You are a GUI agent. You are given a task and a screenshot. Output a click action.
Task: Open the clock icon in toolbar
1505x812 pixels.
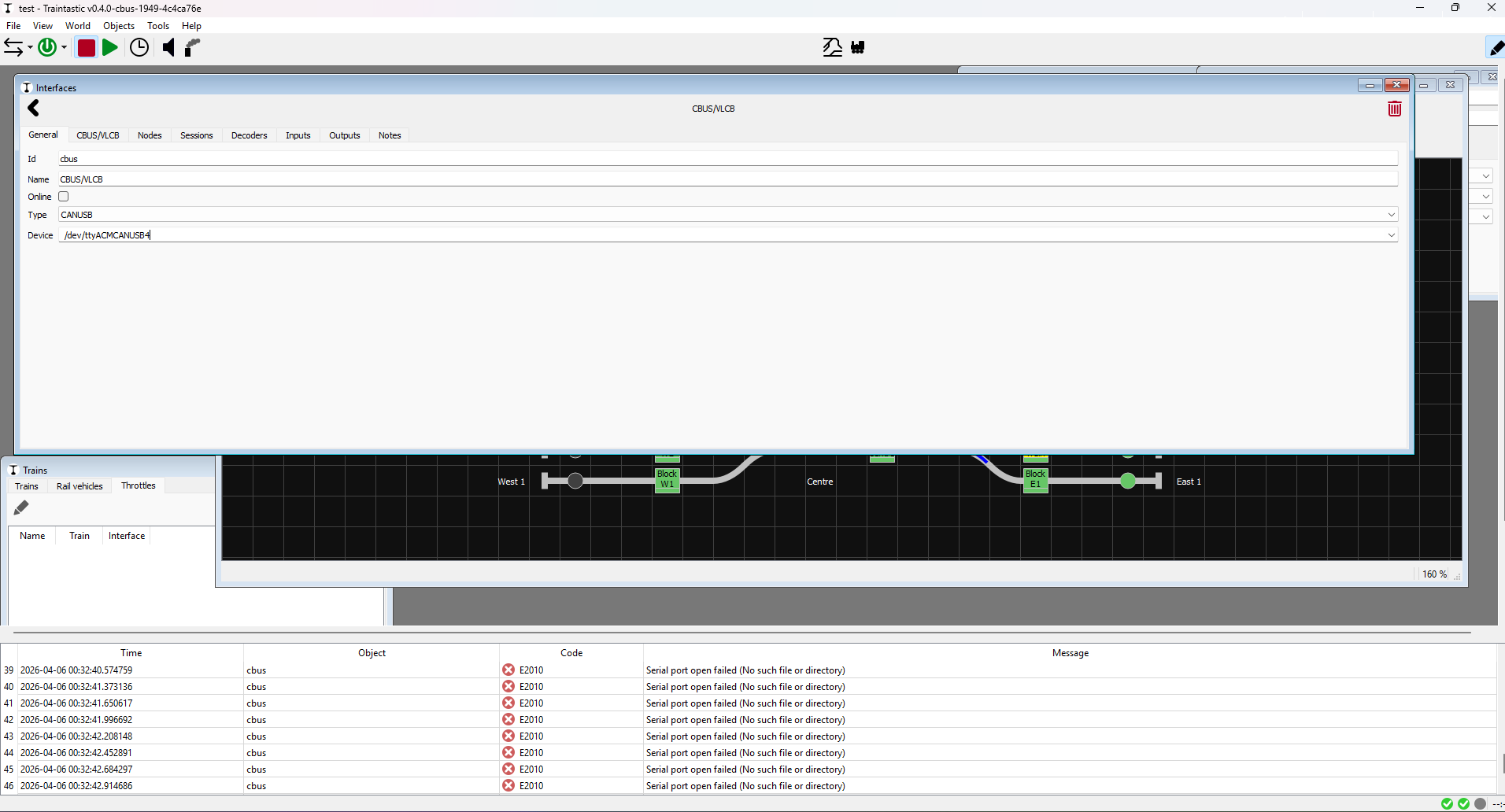pyautogui.click(x=139, y=48)
